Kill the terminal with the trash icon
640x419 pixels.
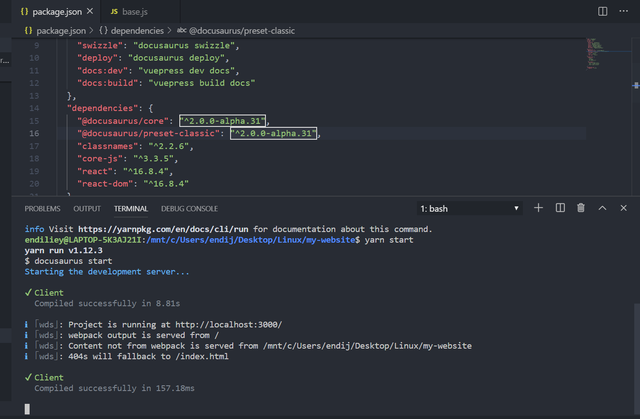pos(581,208)
